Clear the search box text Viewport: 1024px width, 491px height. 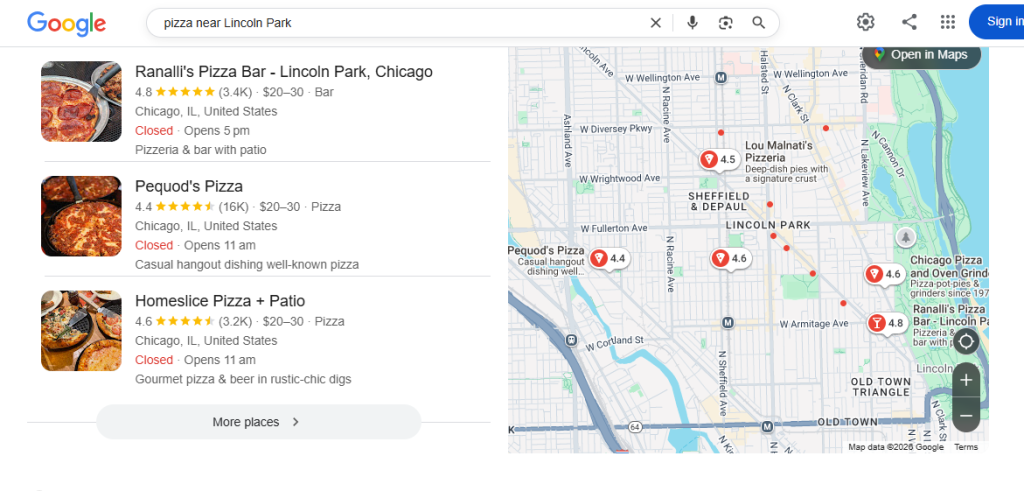click(x=656, y=23)
